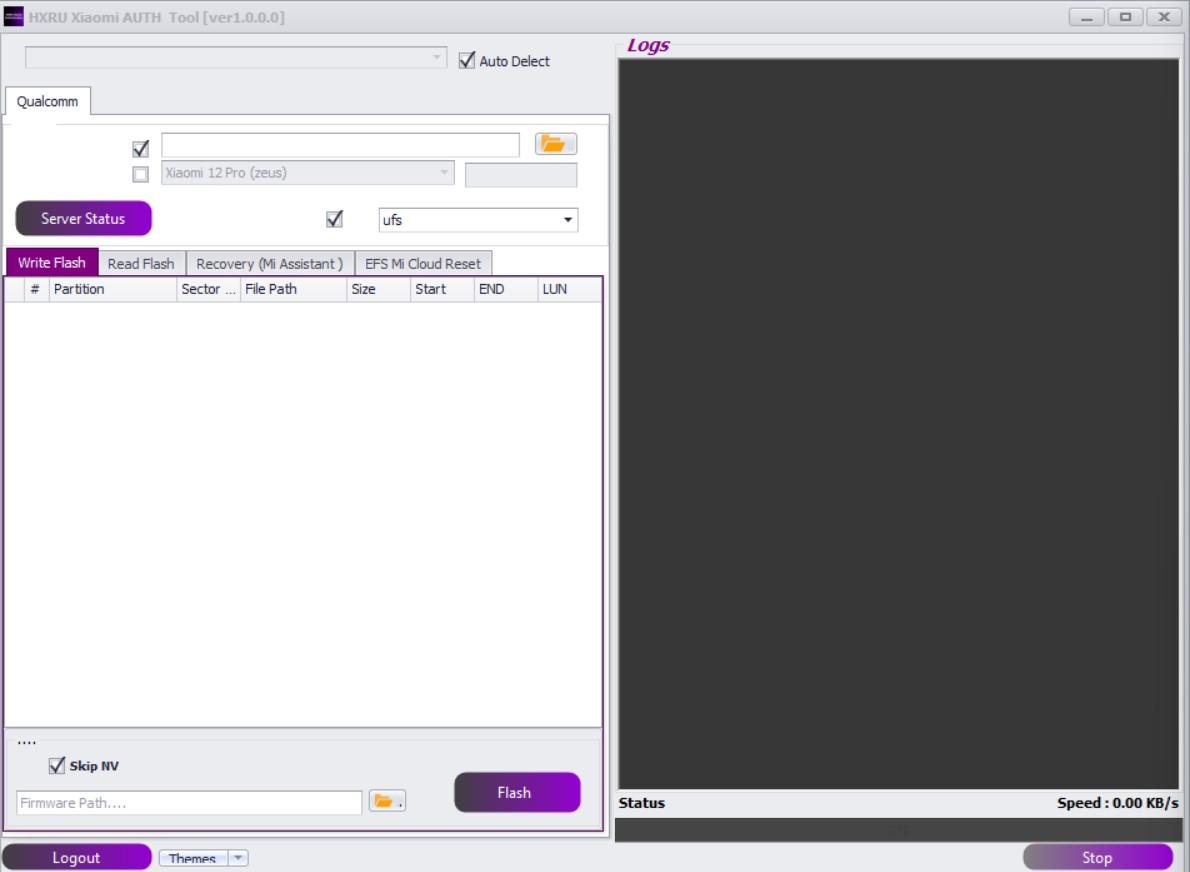Click the Sector column header

pos(209,289)
